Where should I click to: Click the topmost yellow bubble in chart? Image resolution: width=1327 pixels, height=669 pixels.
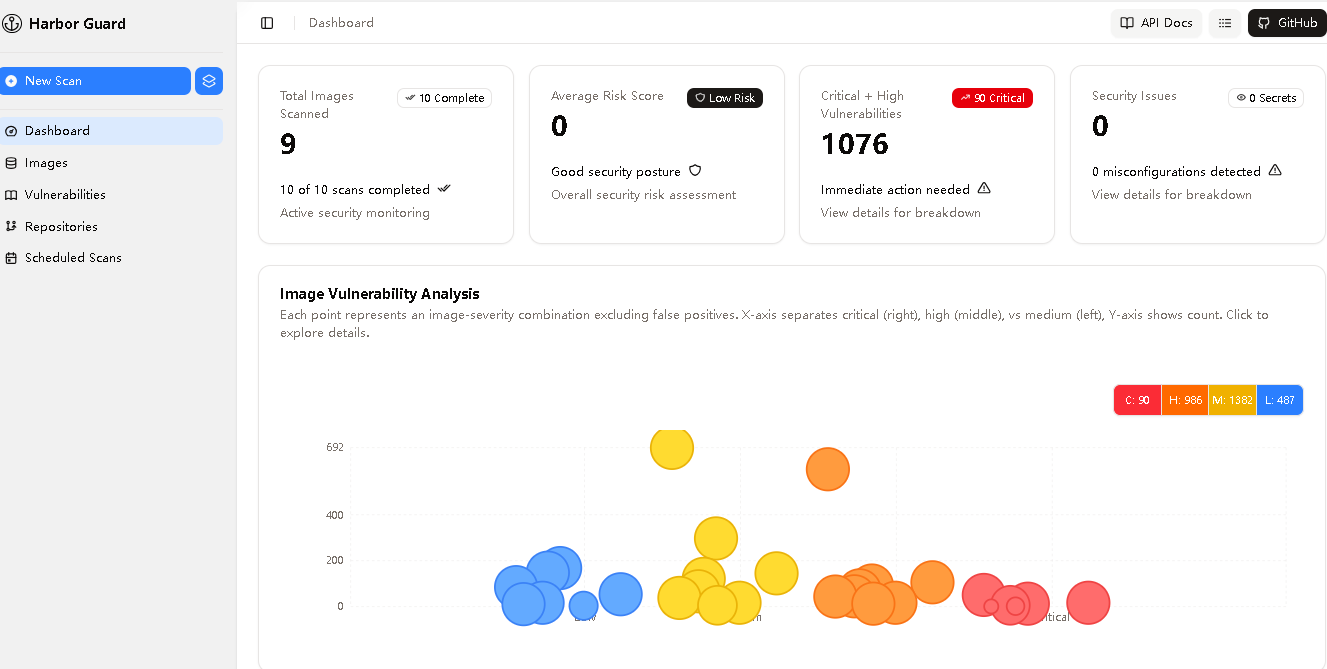pyautogui.click(x=671, y=448)
